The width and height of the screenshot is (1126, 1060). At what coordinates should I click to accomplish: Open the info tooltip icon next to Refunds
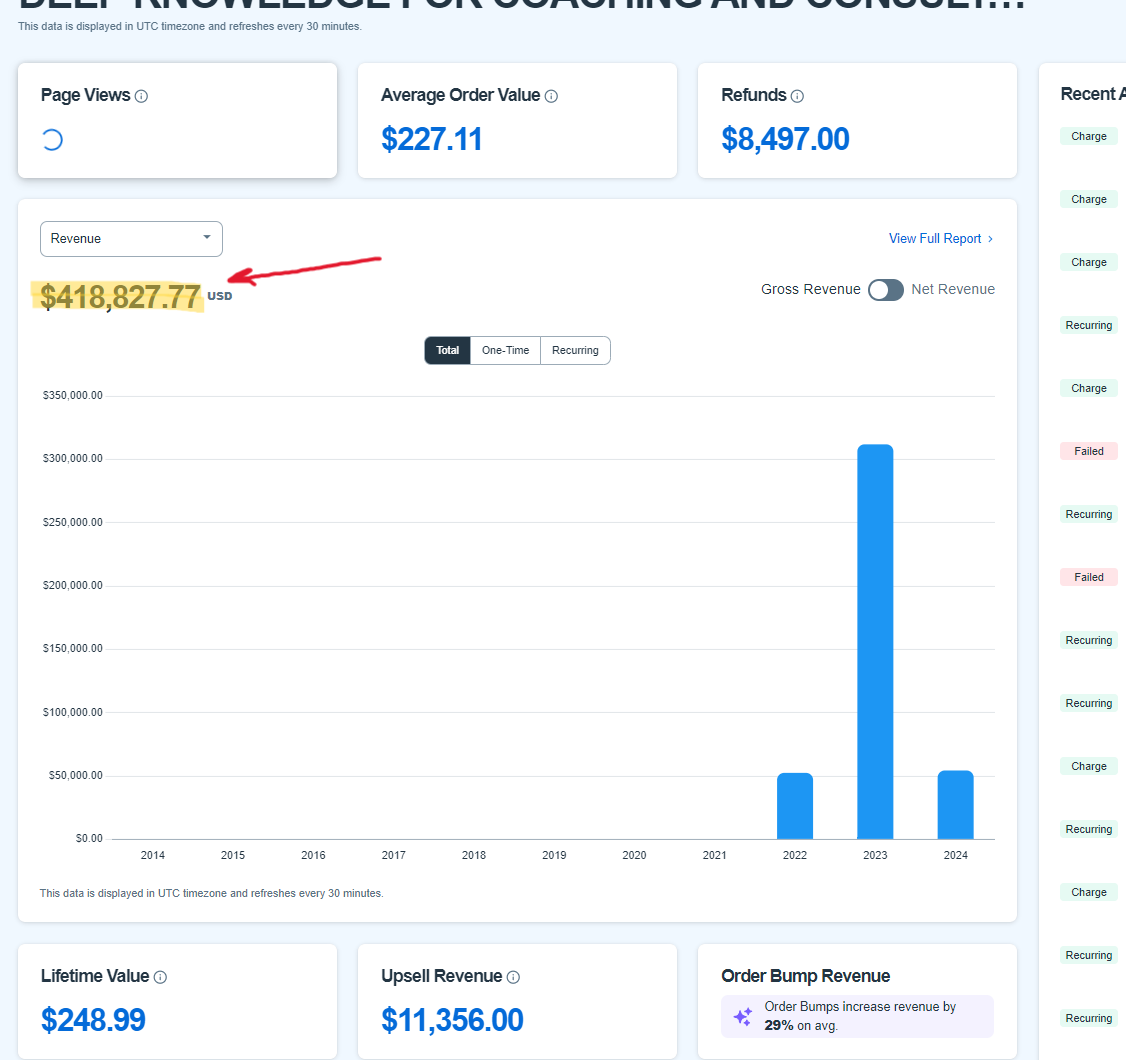(x=797, y=96)
